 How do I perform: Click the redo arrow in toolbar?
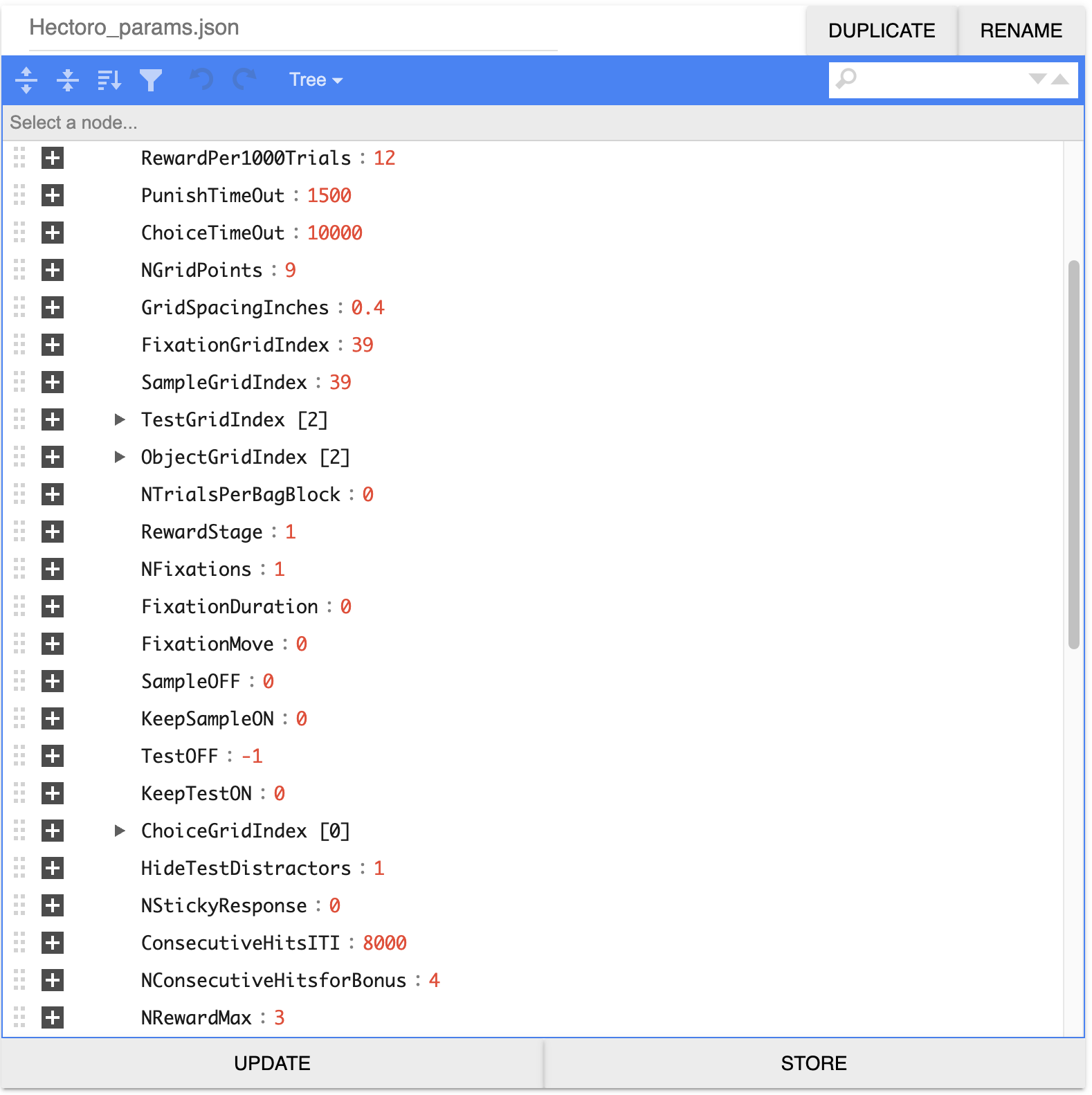tap(244, 80)
